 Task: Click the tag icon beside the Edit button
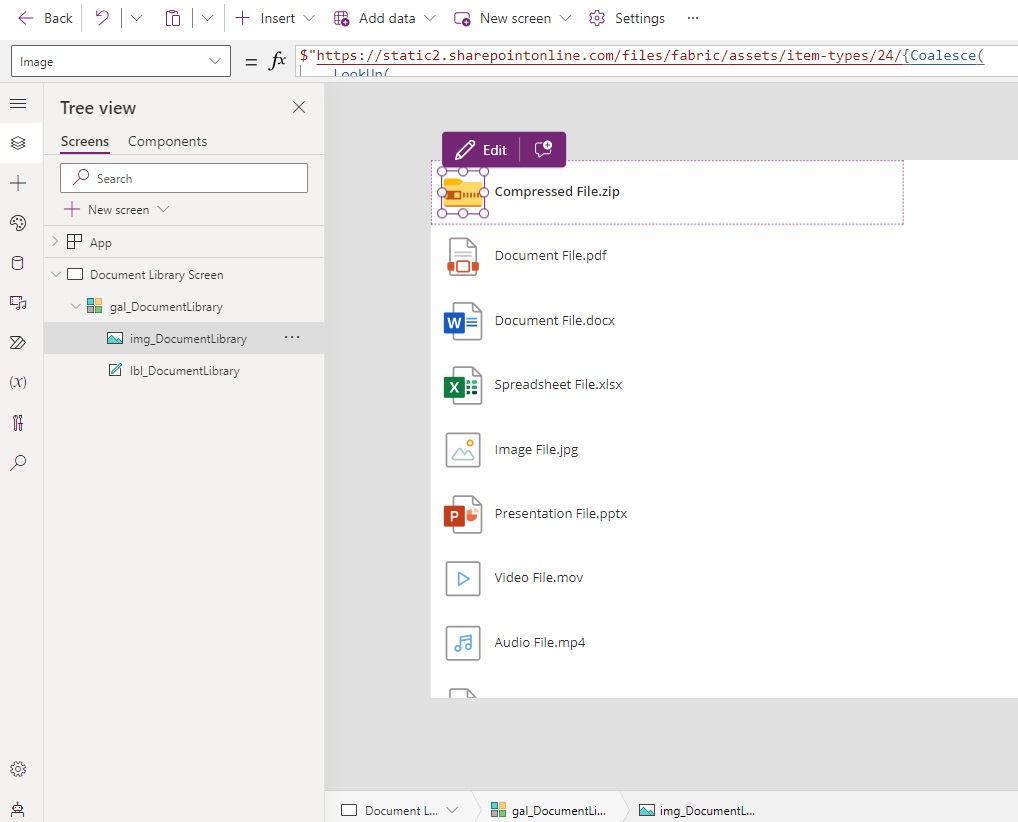(543, 149)
